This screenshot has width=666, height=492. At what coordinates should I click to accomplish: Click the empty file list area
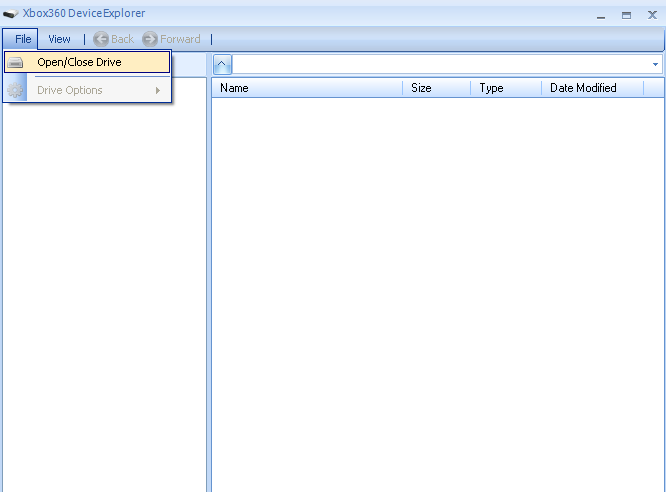coord(436,290)
